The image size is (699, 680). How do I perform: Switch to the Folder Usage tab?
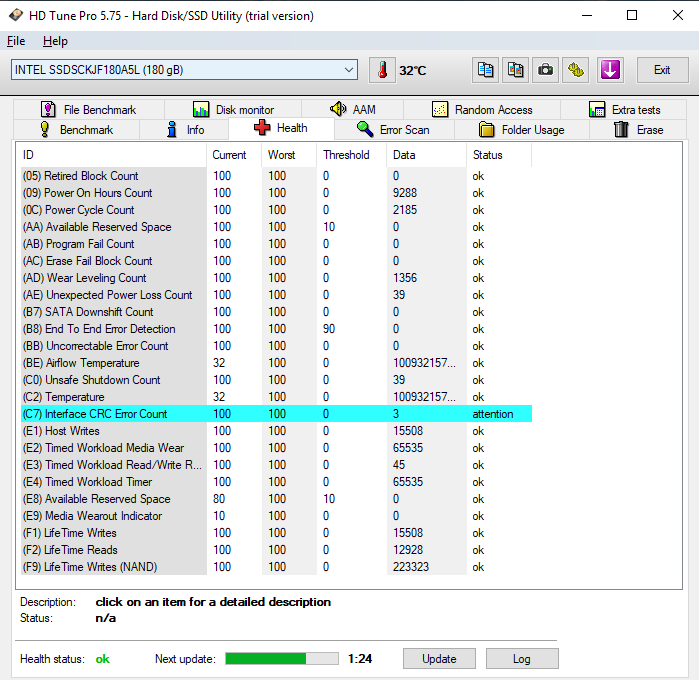click(522, 130)
